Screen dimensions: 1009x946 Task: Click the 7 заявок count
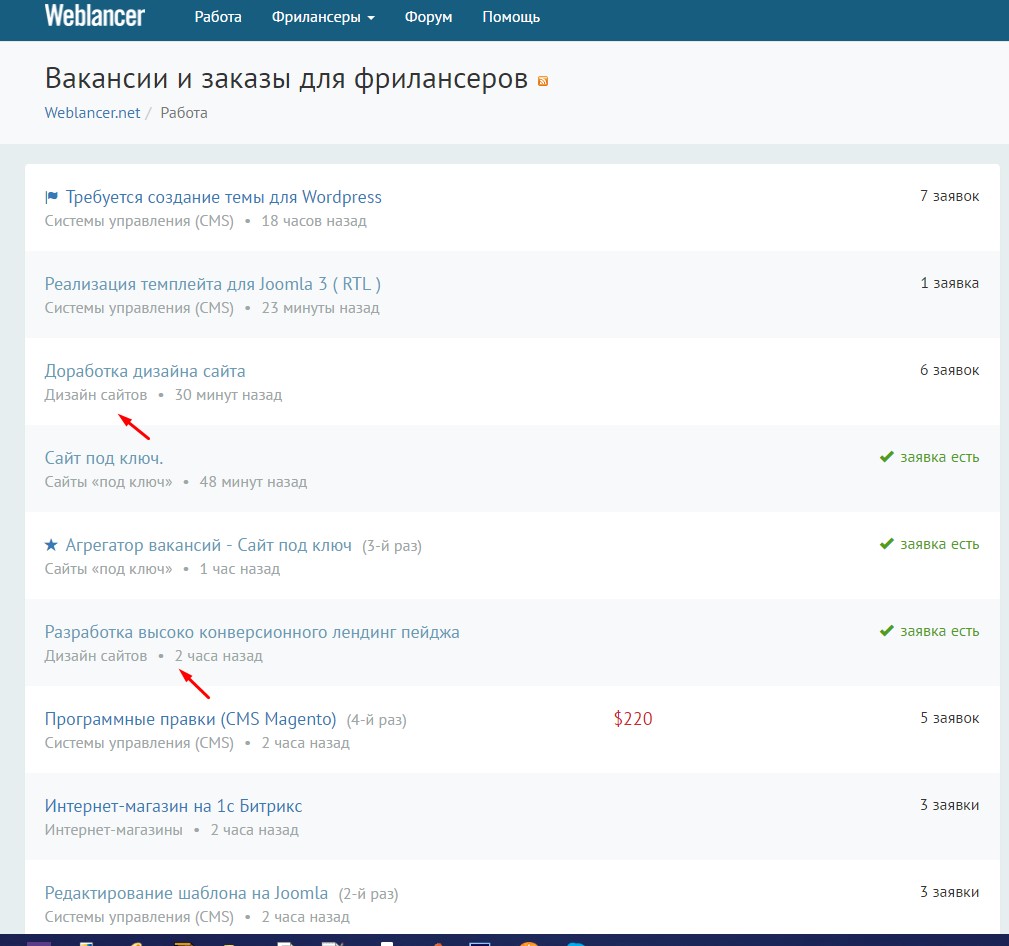click(x=949, y=196)
